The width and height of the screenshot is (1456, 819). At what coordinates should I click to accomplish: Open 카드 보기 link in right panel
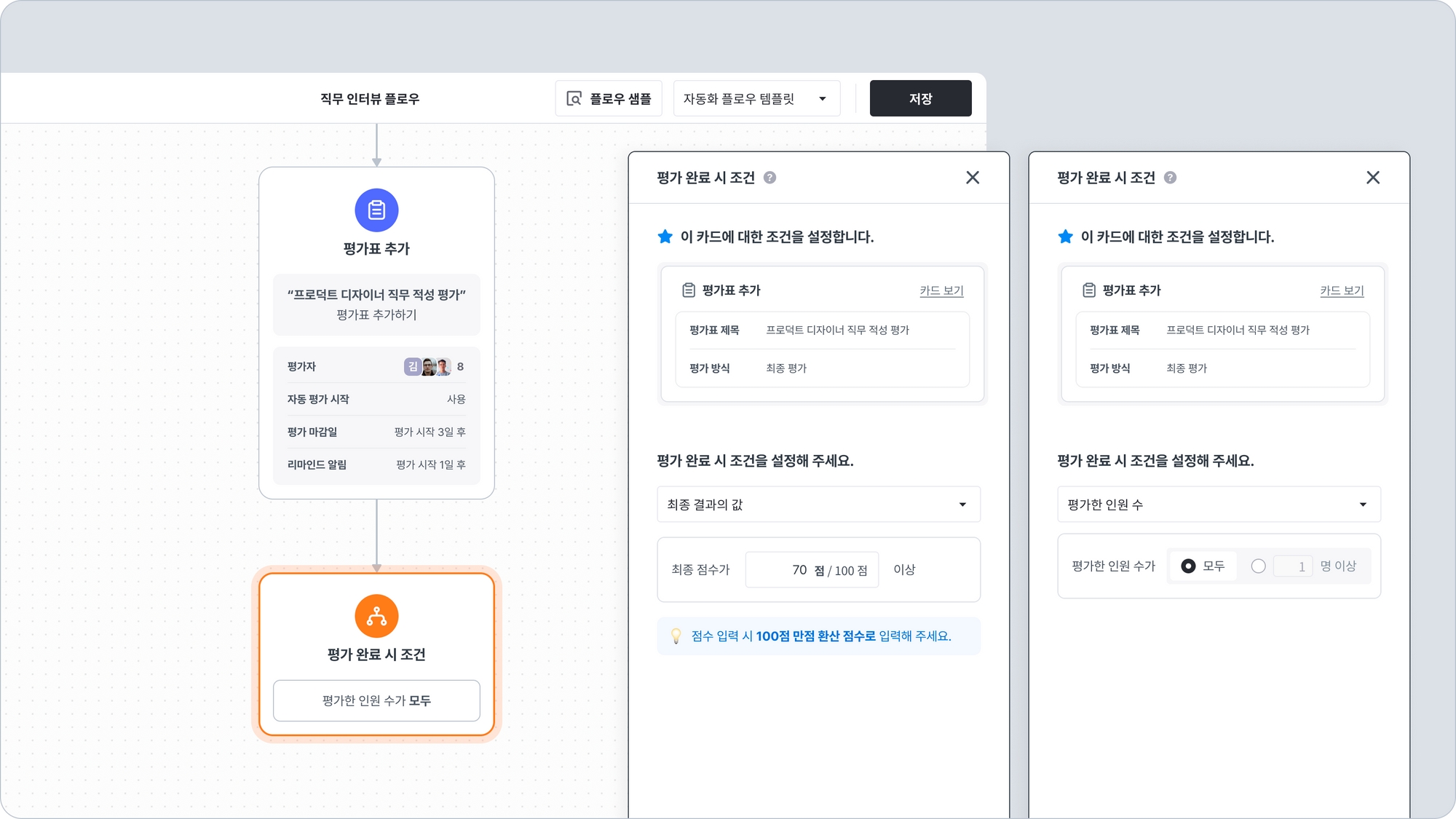(x=1342, y=290)
